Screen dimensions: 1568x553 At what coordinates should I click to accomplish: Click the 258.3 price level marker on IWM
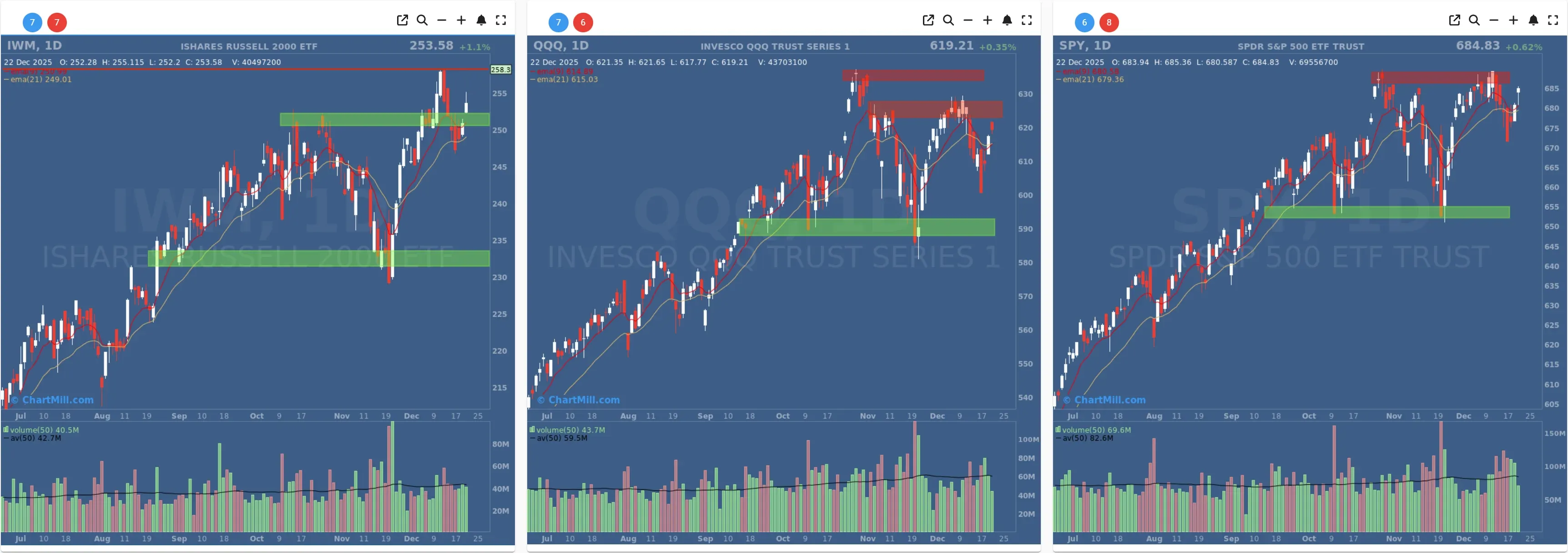coord(500,70)
